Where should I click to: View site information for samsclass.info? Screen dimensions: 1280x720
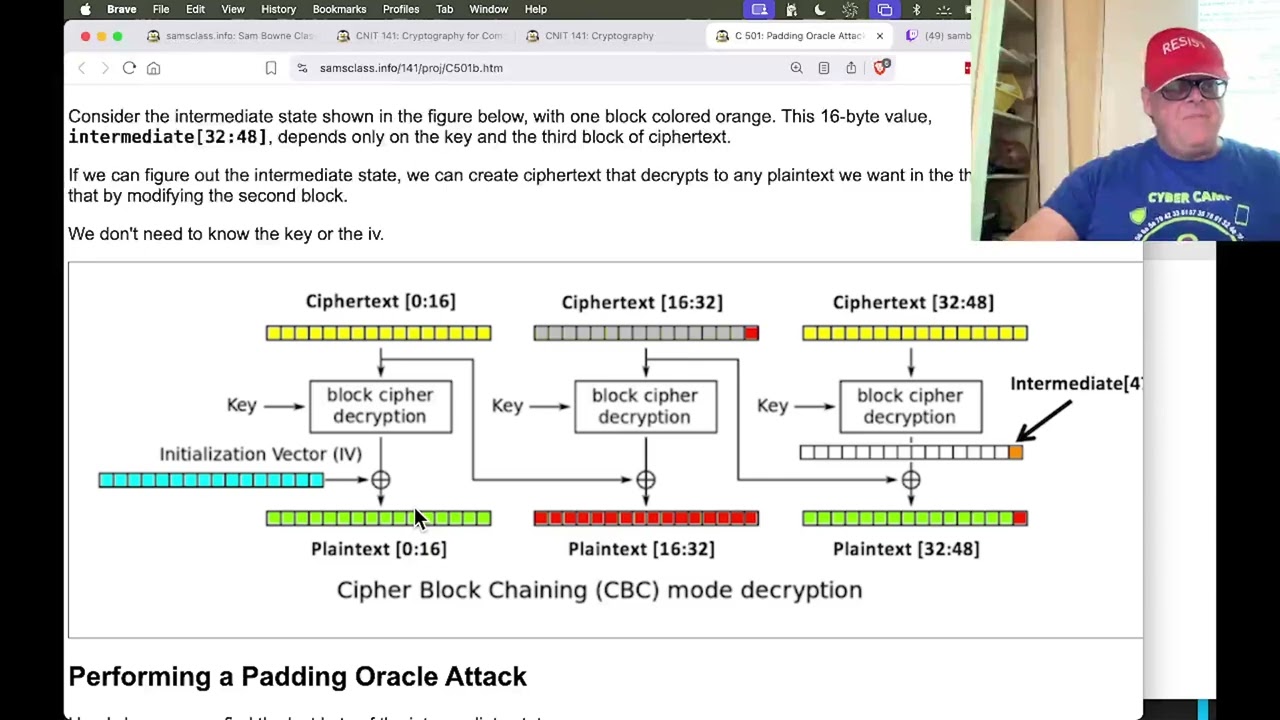pos(302,68)
